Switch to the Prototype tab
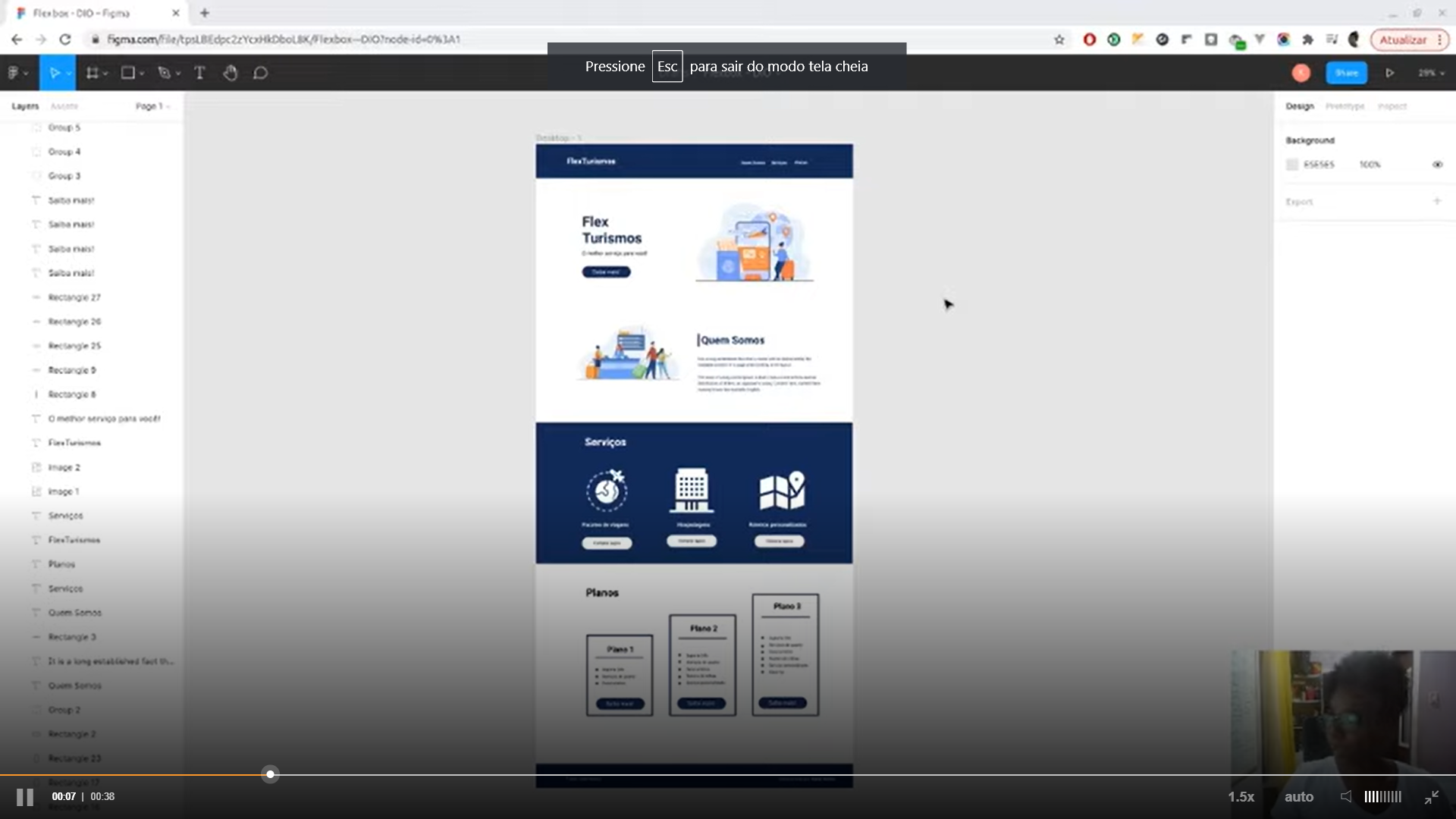1456x819 pixels. pyautogui.click(x=1345, y=106)
